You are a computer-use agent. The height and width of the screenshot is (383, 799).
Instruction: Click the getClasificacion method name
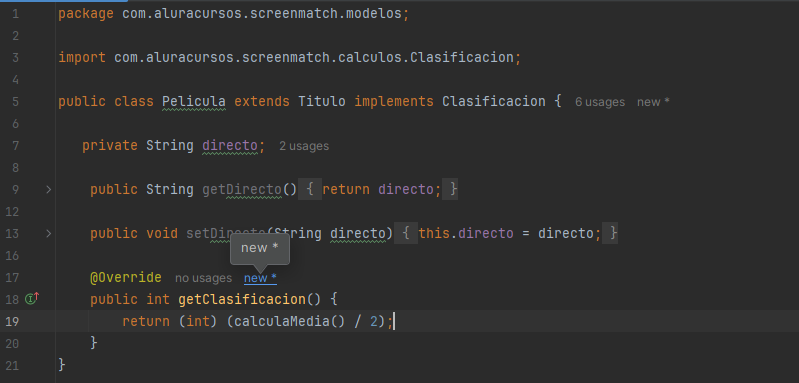point(242,299)
